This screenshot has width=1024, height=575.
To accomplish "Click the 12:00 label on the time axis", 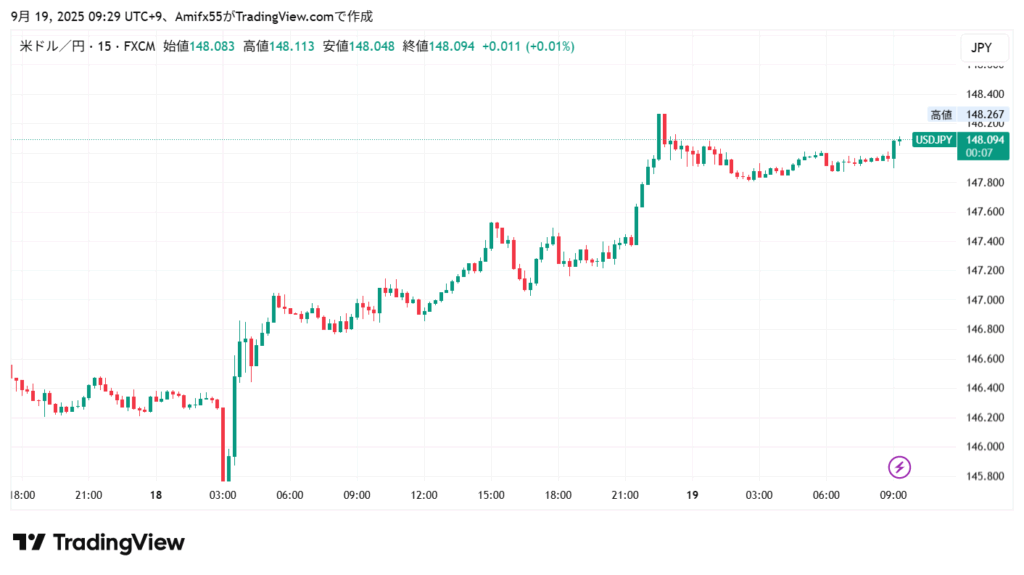I will tap(424, 495).
